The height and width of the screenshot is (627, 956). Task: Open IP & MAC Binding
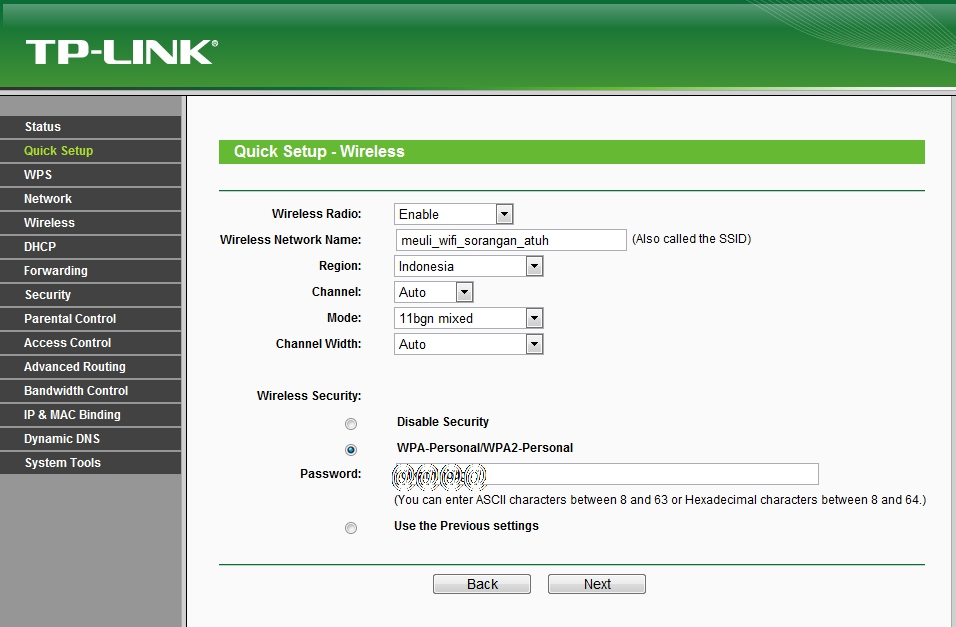[90, 415]
